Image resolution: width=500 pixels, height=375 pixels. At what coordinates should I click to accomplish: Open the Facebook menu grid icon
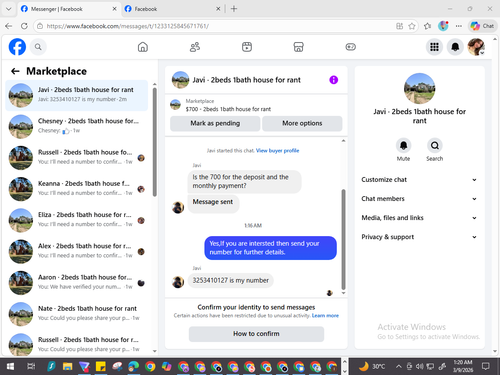(434, 47)
